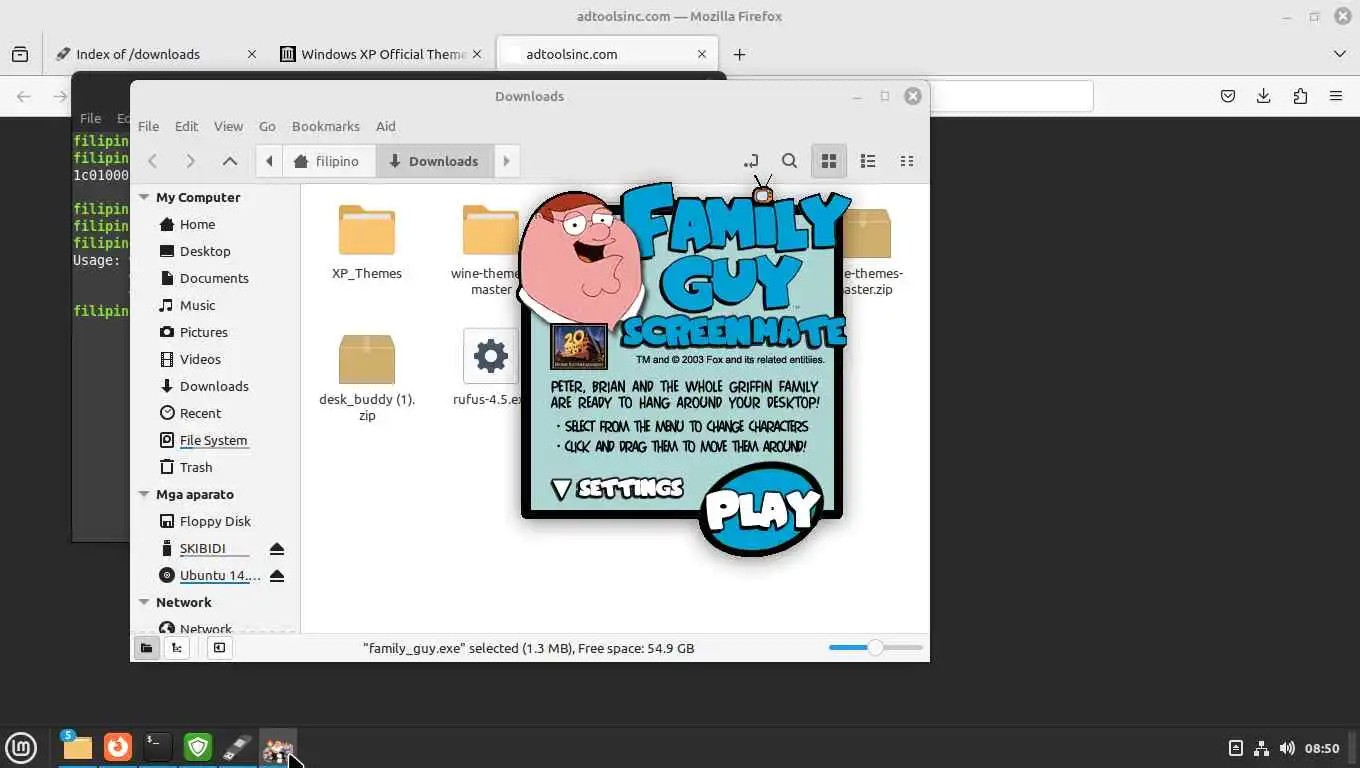Screen dimensions: 1360x768
Task: Toggle the location entry icon in the file manager
Action: pos(751,161)
